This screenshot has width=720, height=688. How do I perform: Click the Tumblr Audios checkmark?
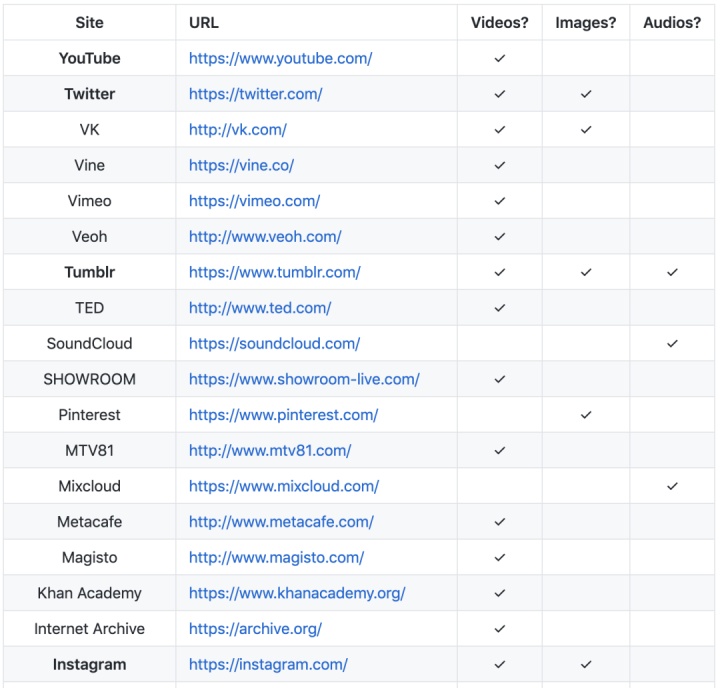(672, 272)
